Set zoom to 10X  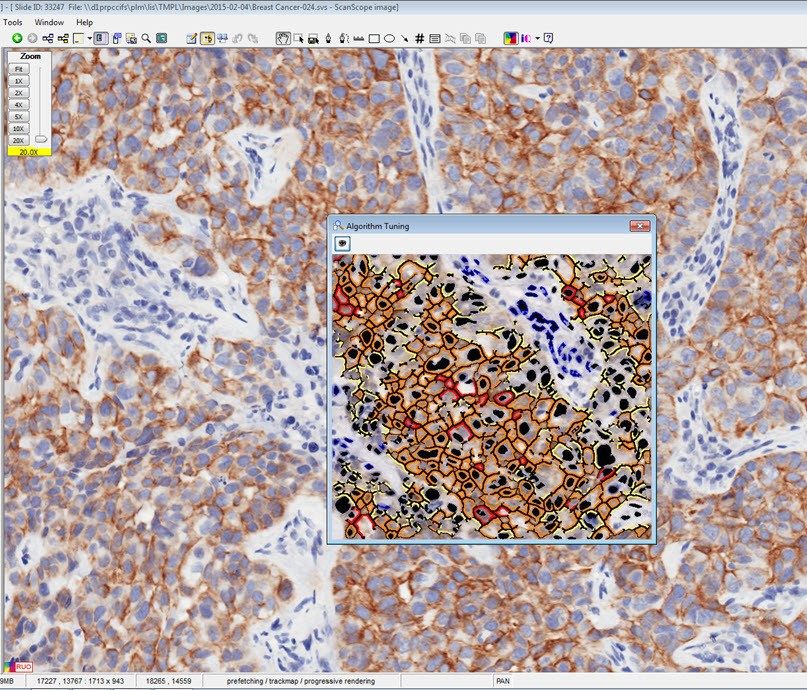(19, 128)
